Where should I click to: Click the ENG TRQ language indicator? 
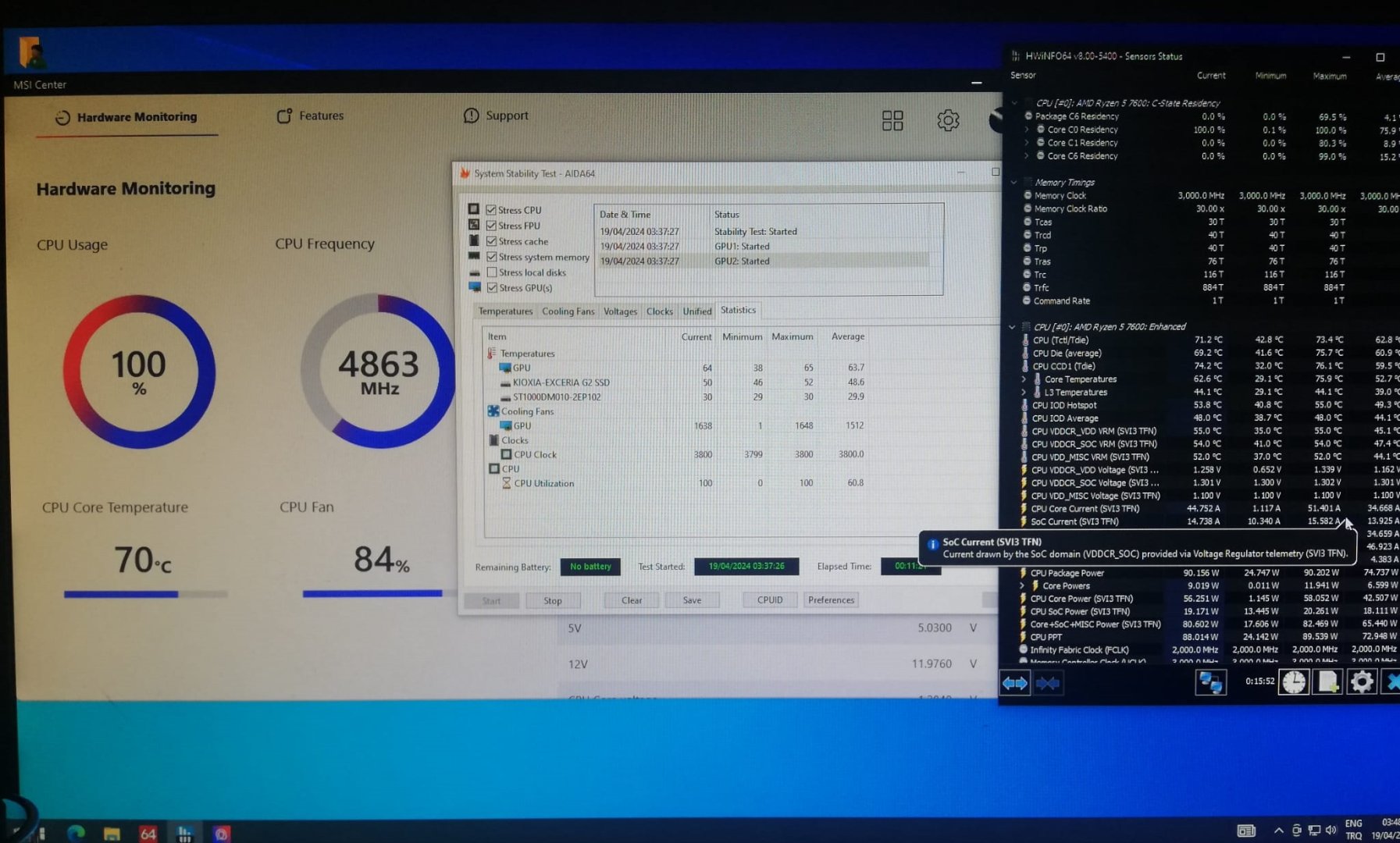tap(1353, 830)
